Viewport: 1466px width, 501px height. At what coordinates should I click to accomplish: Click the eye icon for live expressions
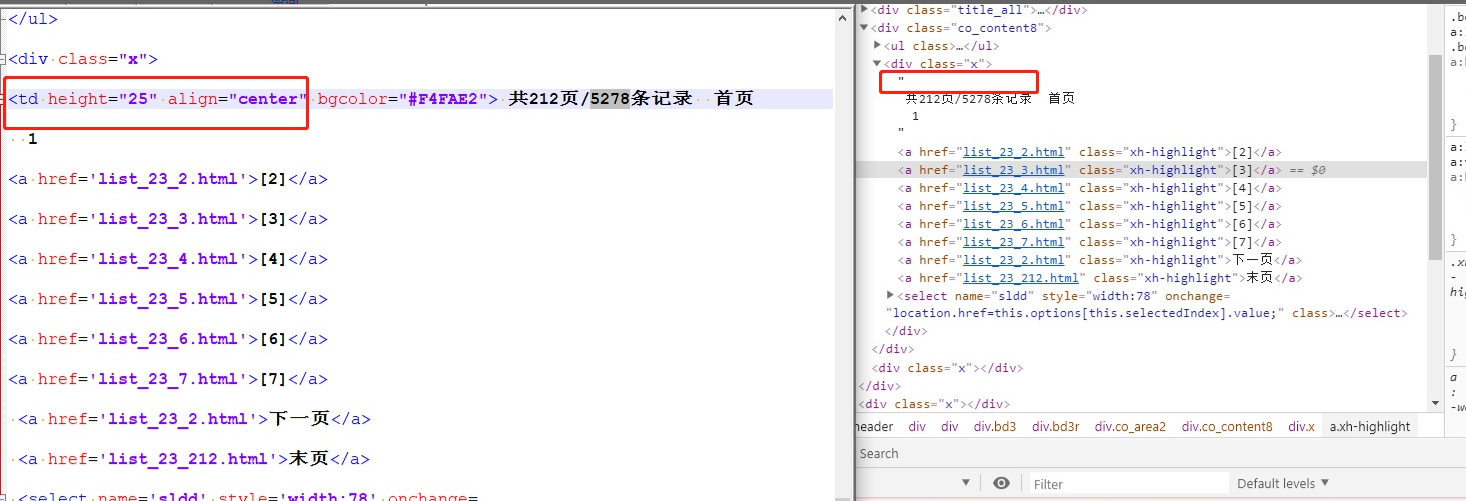(1001, 483)
